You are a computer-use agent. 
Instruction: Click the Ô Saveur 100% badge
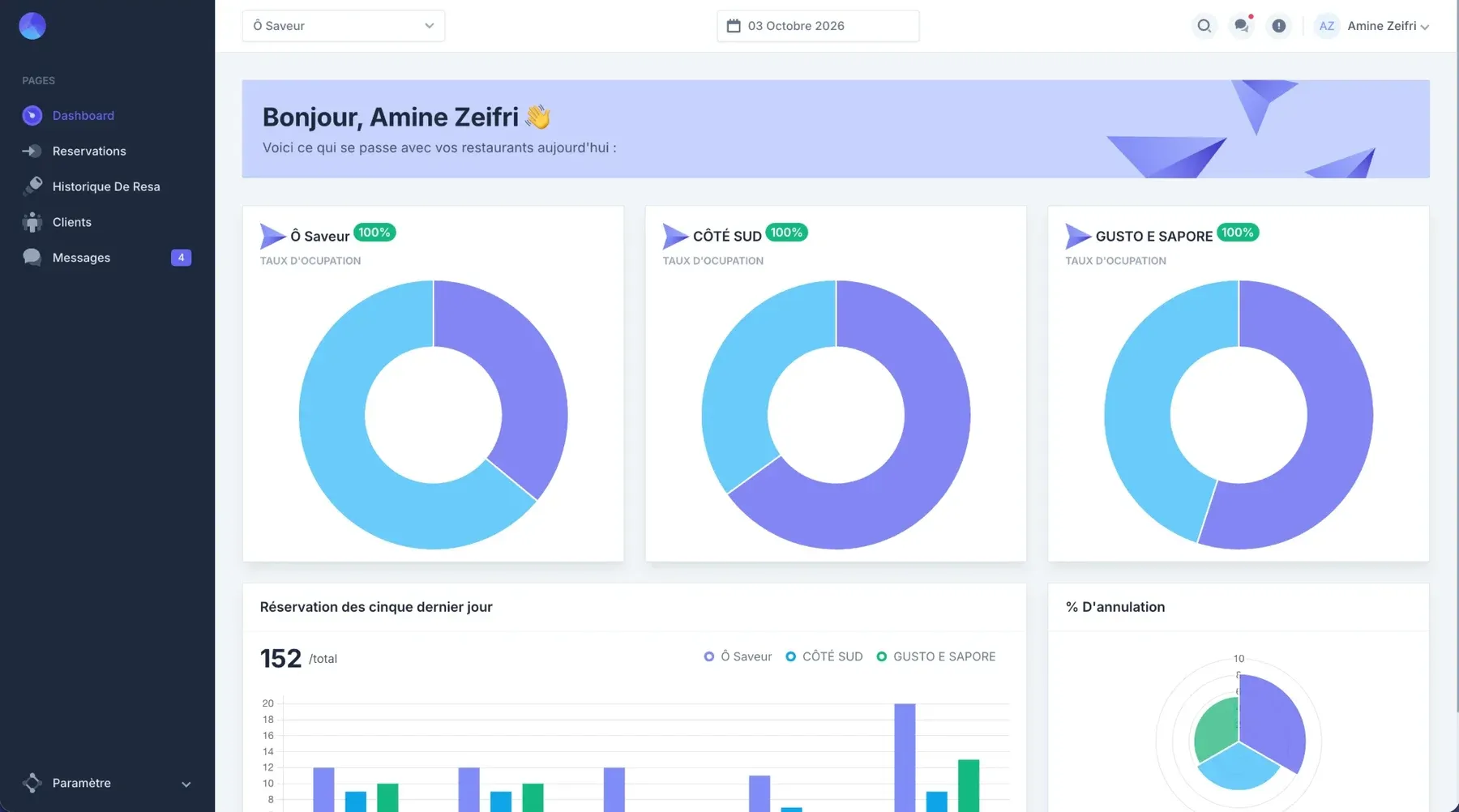tap(374, 233)
